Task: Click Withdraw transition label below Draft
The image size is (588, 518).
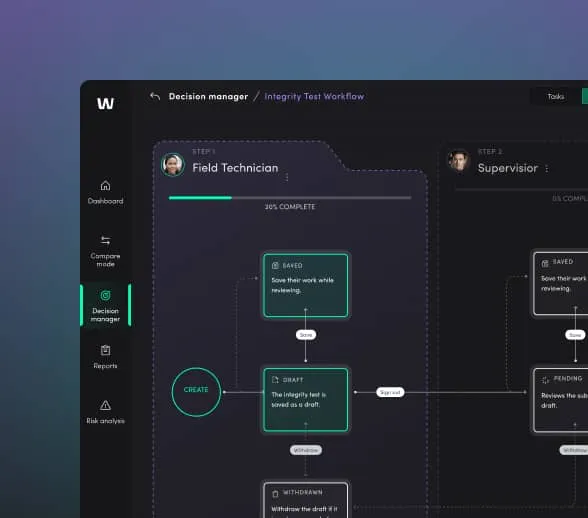Action: click(306, 450)
